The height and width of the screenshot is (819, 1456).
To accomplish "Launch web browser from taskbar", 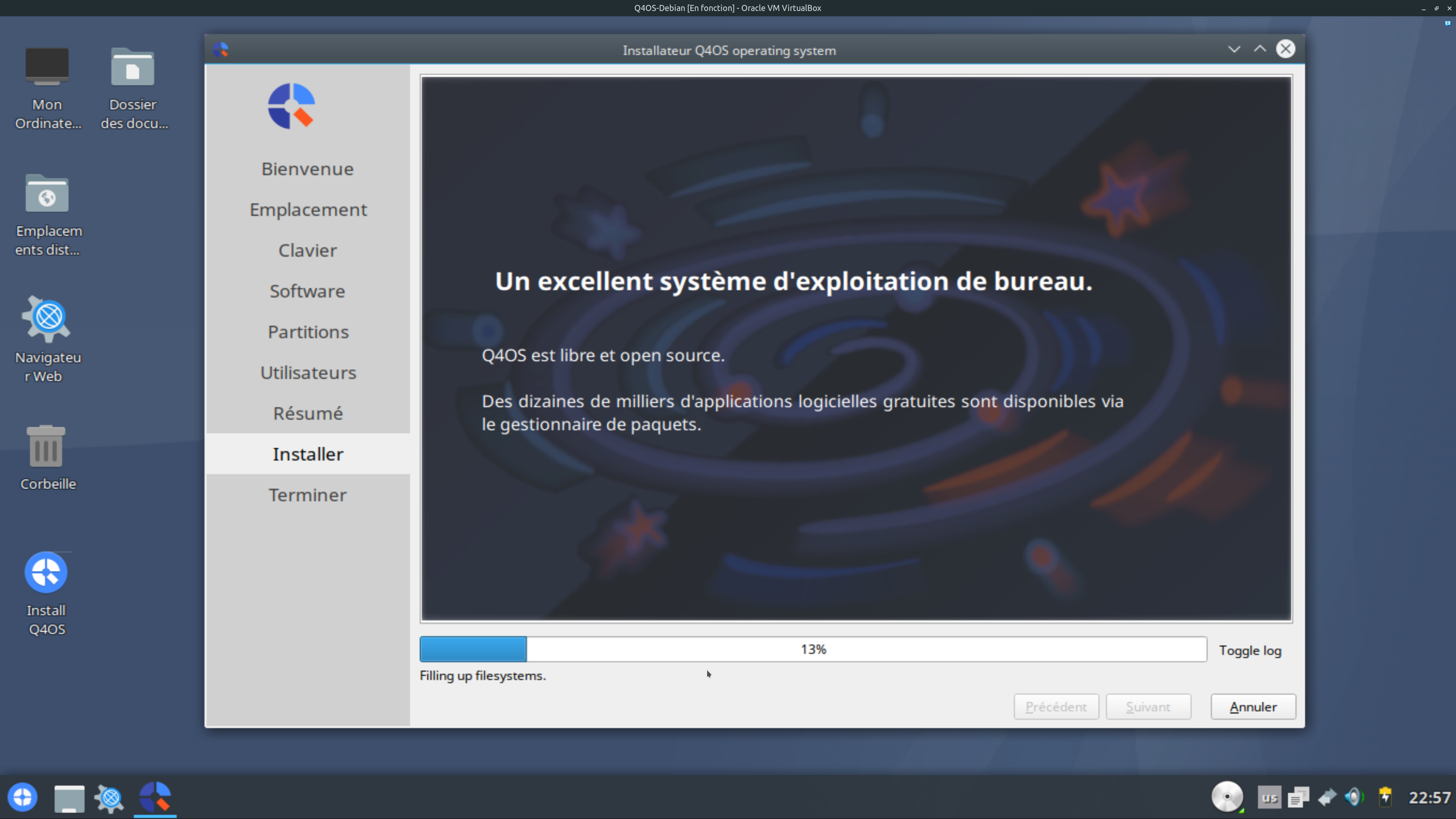I will 110,797.
